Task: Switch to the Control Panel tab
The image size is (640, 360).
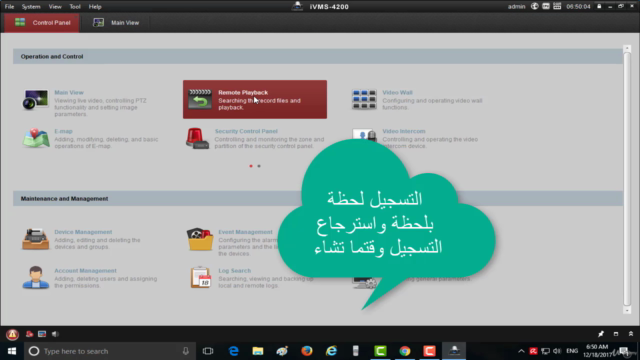Action: (42, 22)
